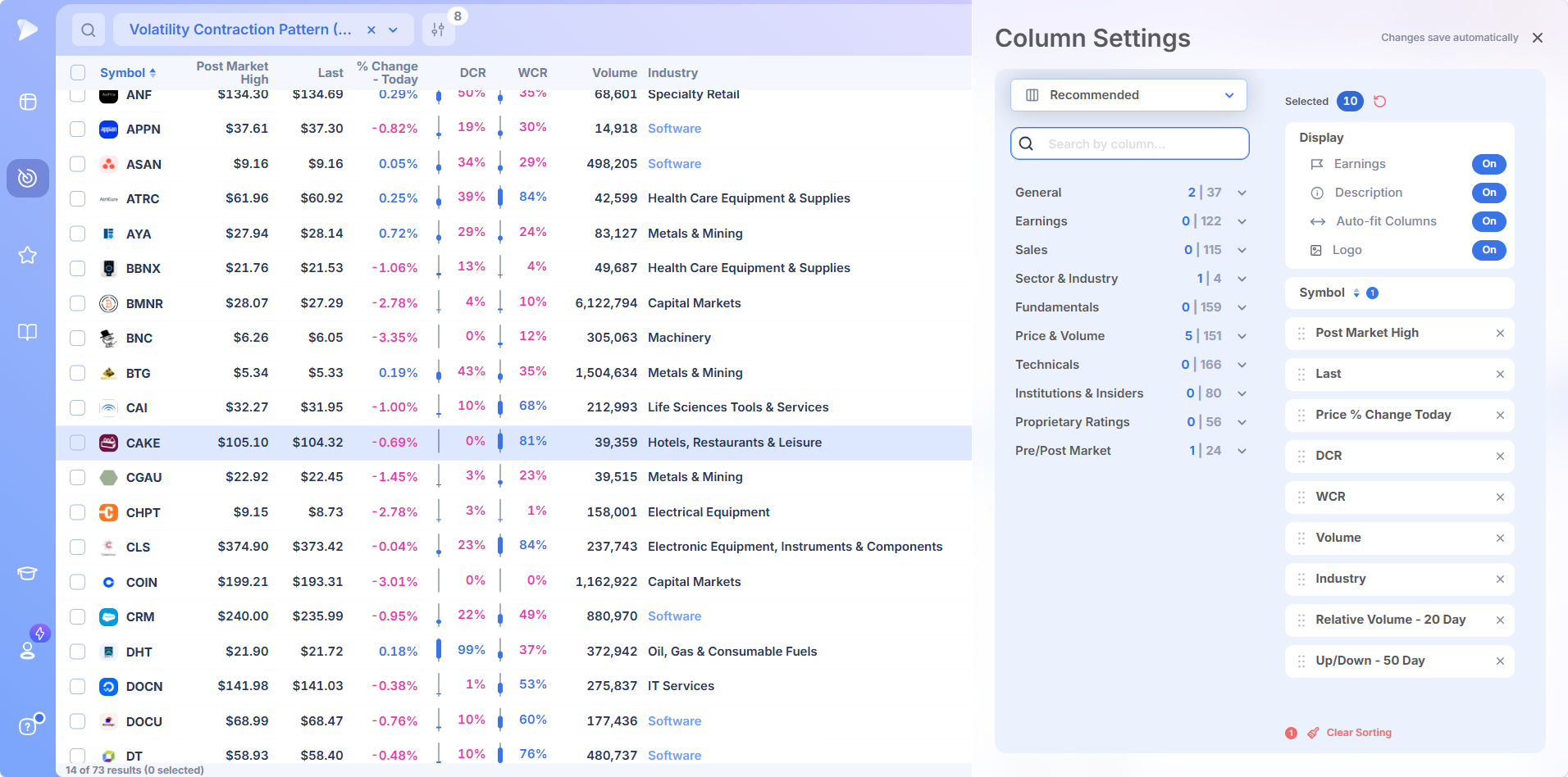Remove the Up/Down - 50 Day column
1568x777 pixels.
(1500, 661)
